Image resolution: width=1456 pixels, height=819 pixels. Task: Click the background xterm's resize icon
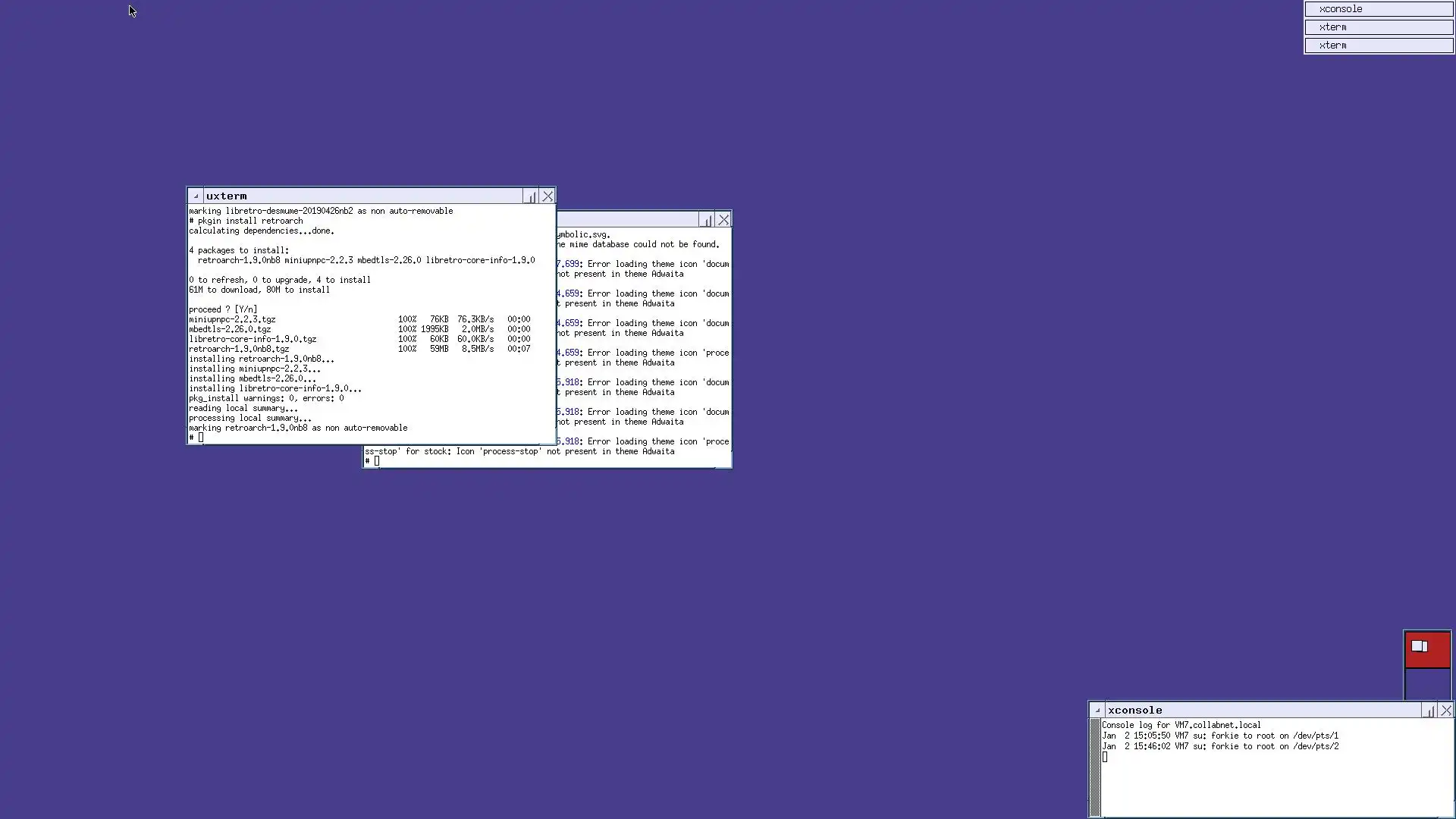coord(707,220)
